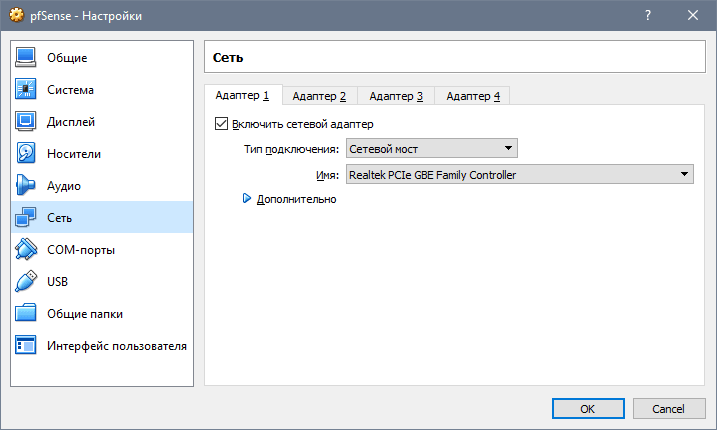Screen dimensions: 717x430
Task: Open the Адаптер 4 tab
Action: tap(473, 96)
